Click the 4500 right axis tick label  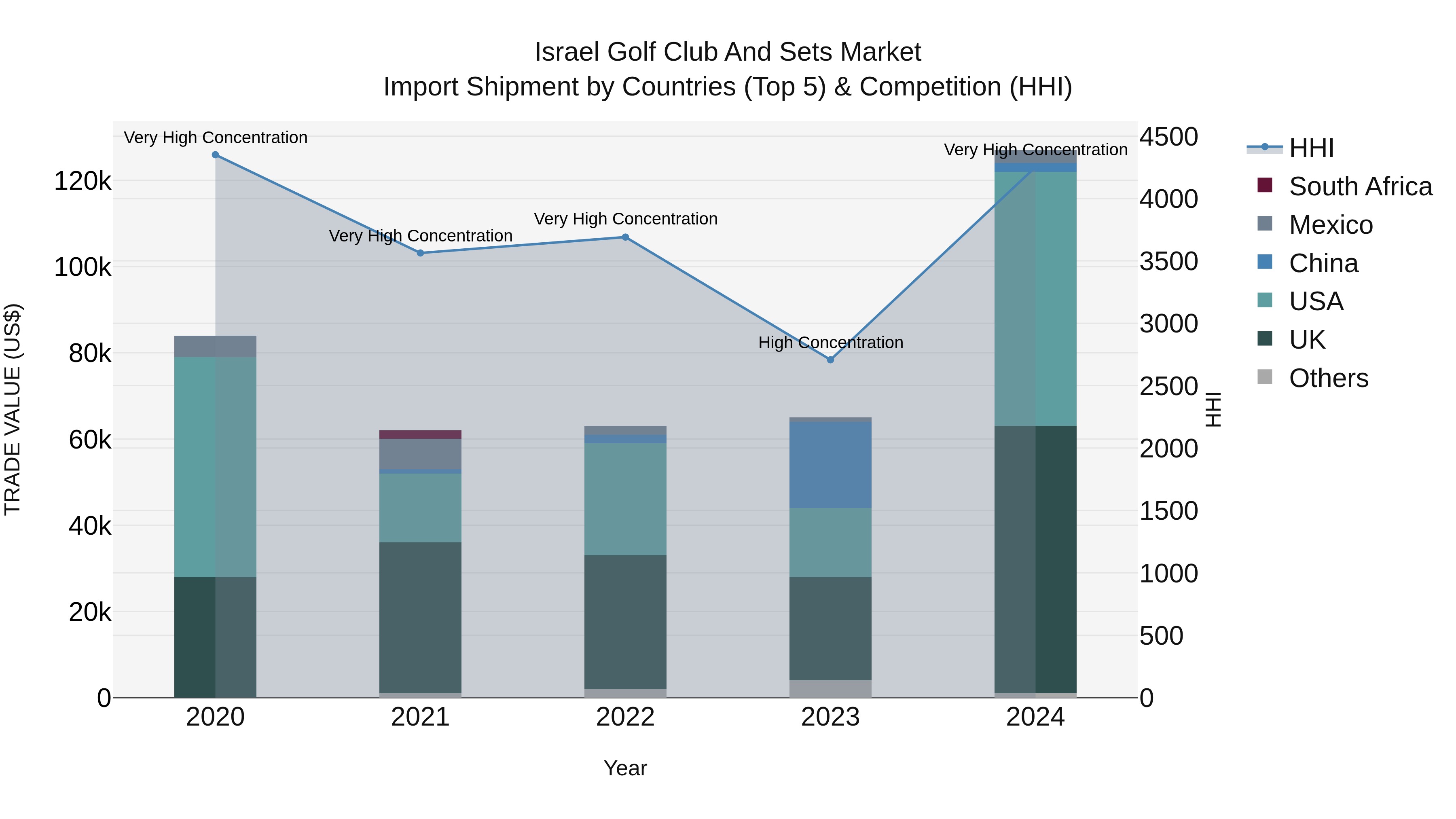(x=1169, y=137)
